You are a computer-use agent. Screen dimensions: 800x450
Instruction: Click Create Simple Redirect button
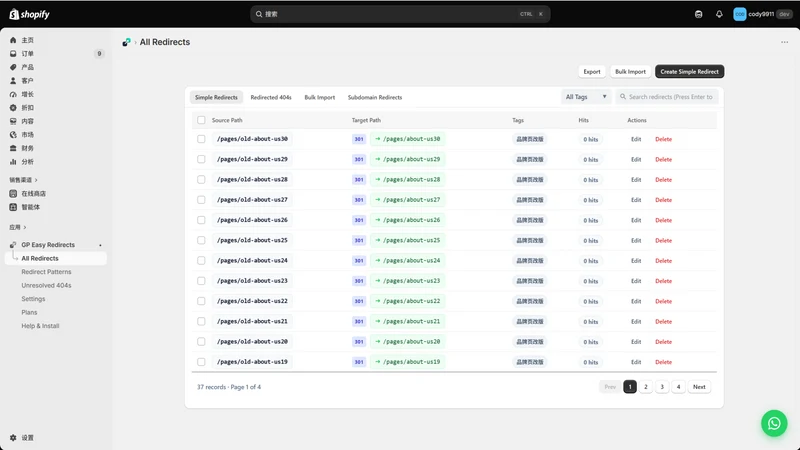[x=689, y=71]
